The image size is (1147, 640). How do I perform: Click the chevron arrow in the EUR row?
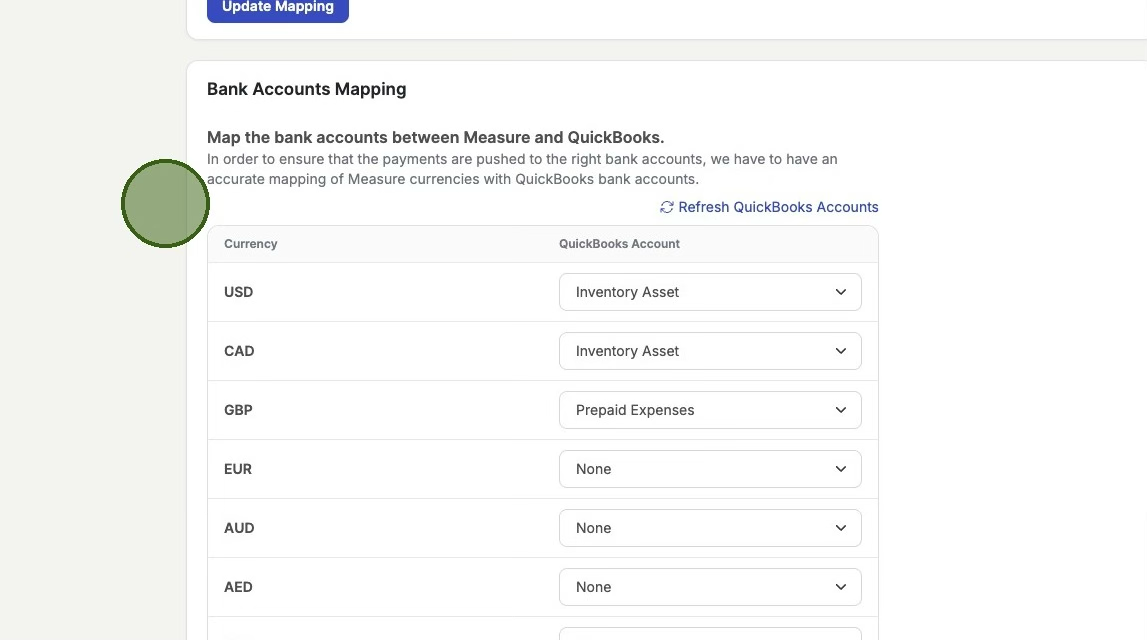840,469
